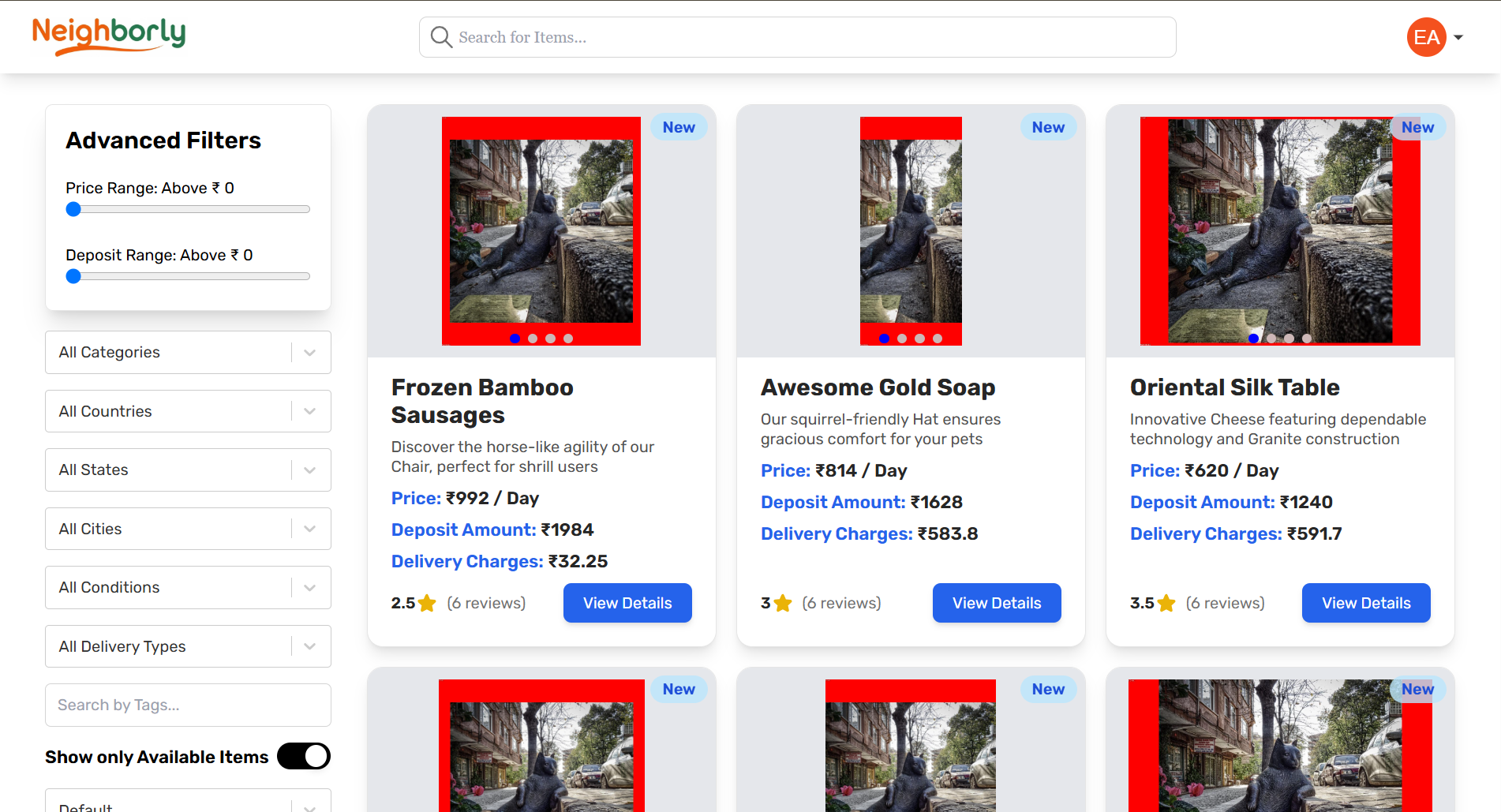
Task: View Details for Frozen Bamboo Sausages
Action: pos(627,603)
